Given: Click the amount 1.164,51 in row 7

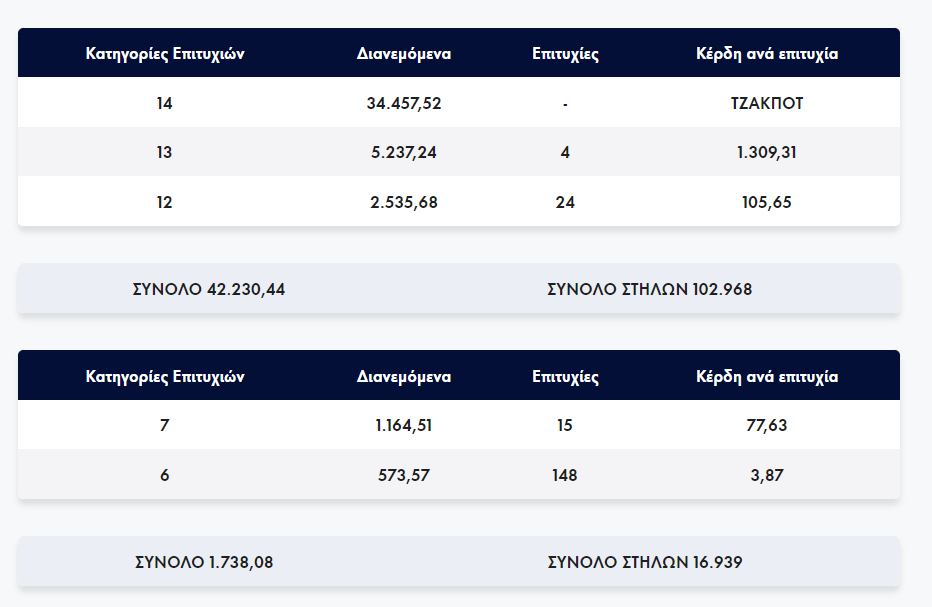Looking at the screenshot, I should point(404,425).
